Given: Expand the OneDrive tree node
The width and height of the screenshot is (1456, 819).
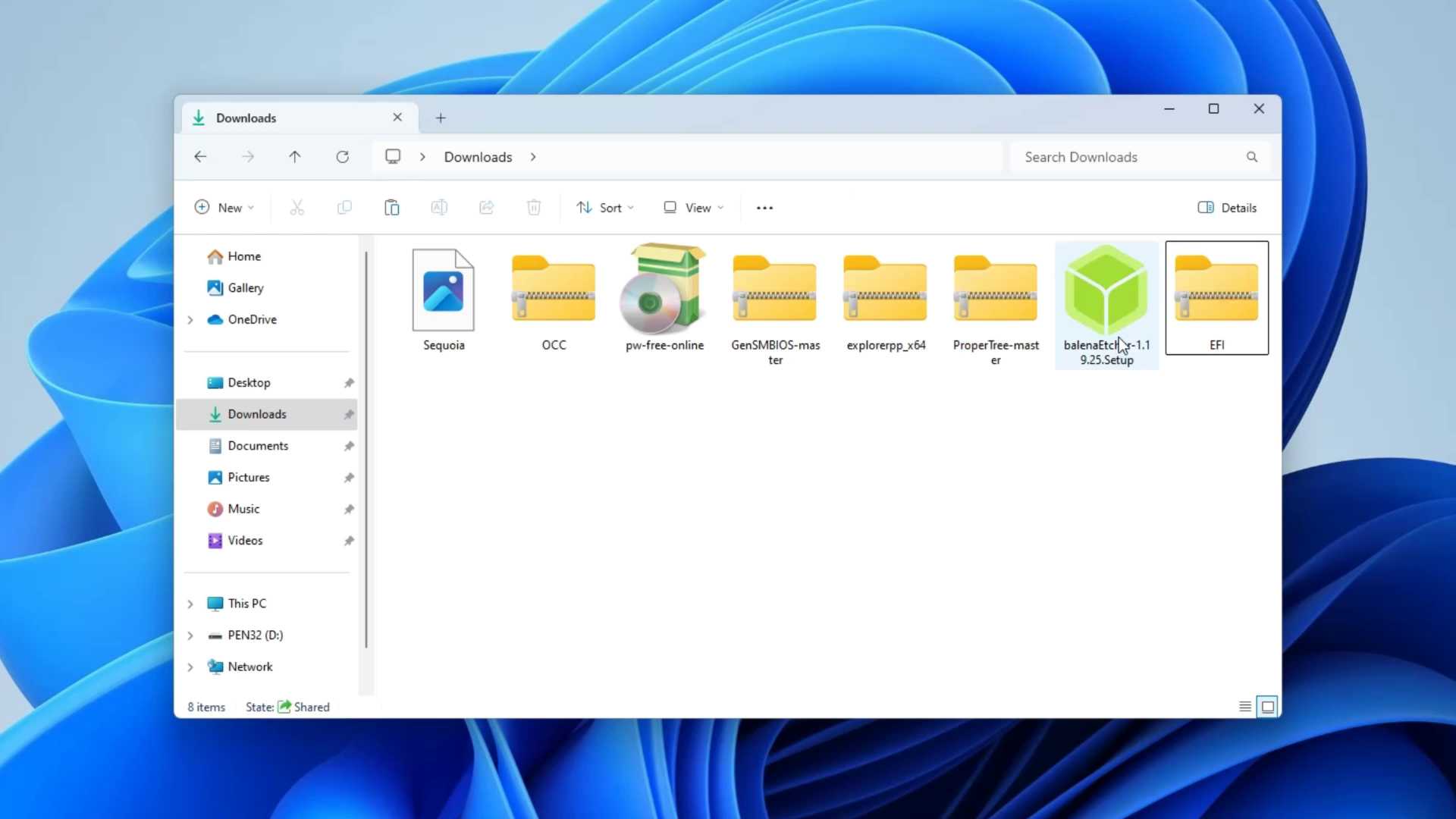Looking at the screenshot, I should click(x=190, y=320).
